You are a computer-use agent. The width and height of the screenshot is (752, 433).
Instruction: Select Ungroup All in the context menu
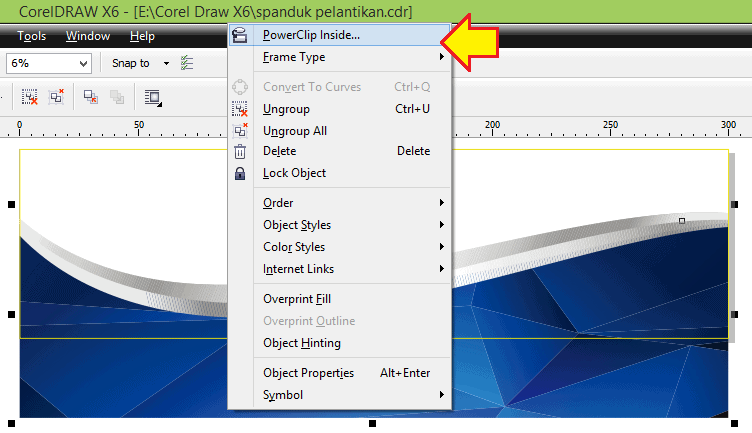click(x=340, y=131)
